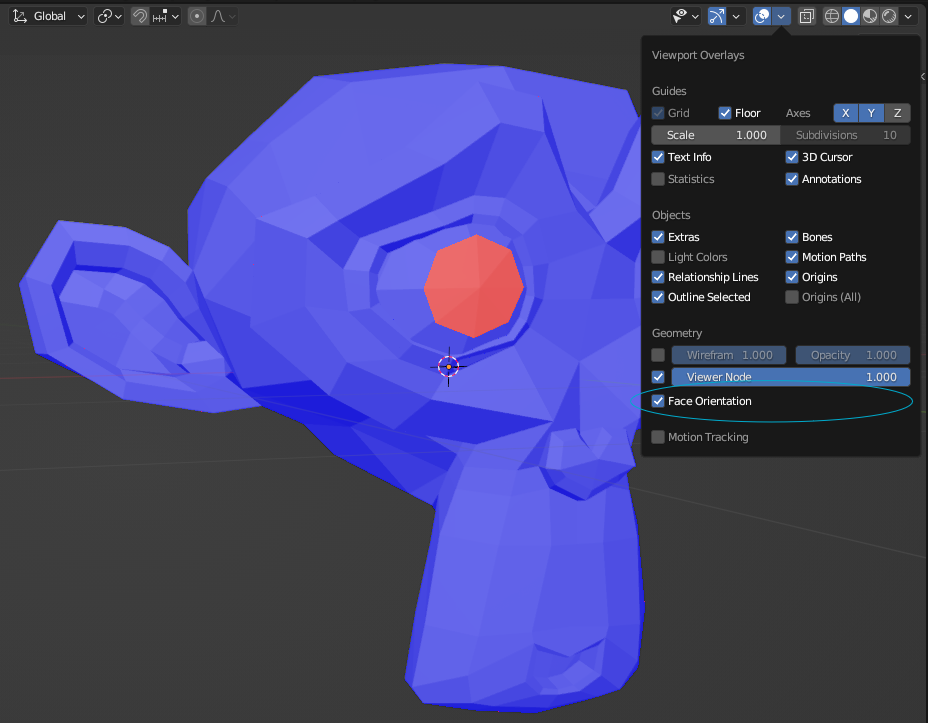Toggle X-Ray mode

tap(806, 16)
